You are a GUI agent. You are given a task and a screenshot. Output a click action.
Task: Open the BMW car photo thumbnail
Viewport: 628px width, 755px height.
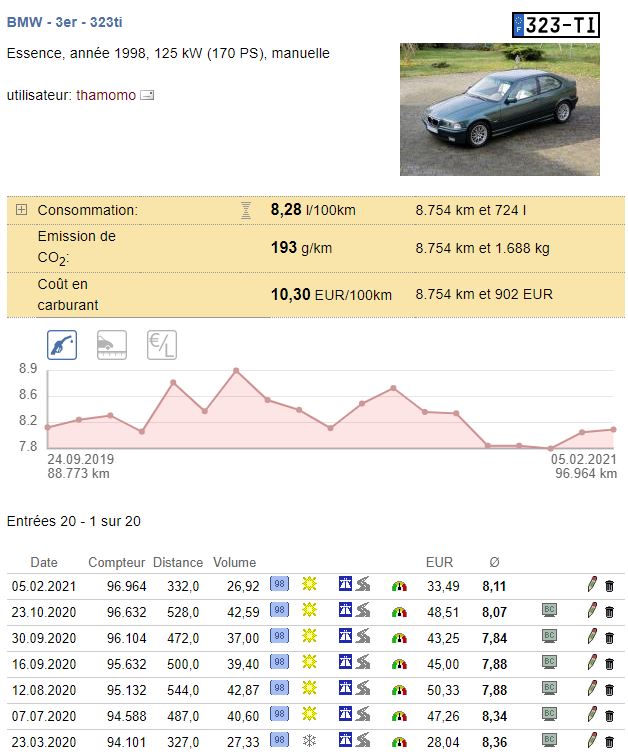[x=500, y=109]
